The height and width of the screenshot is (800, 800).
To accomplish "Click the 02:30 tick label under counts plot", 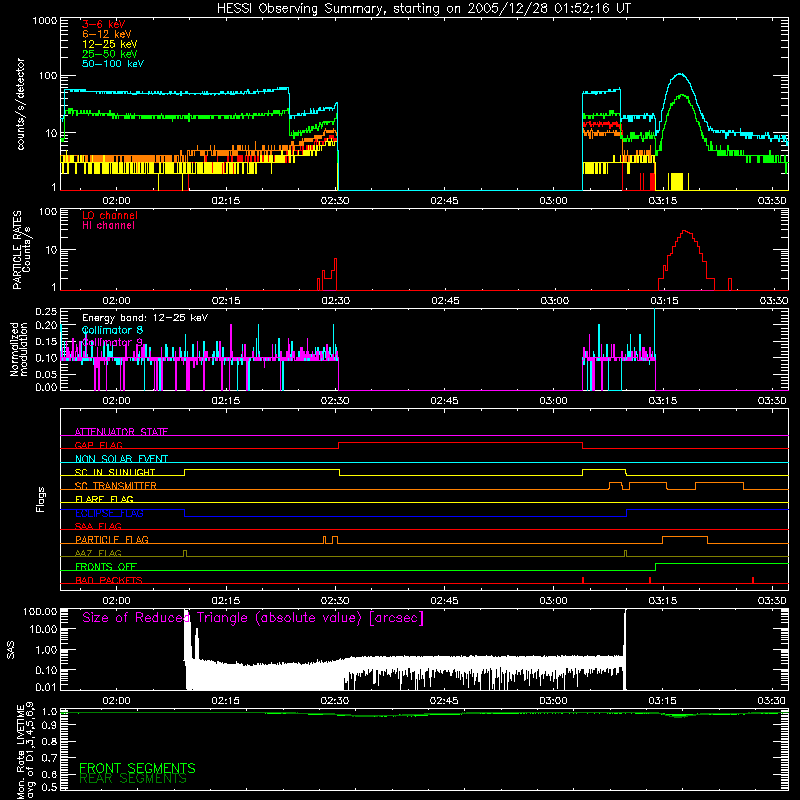I will click(335, 201).
